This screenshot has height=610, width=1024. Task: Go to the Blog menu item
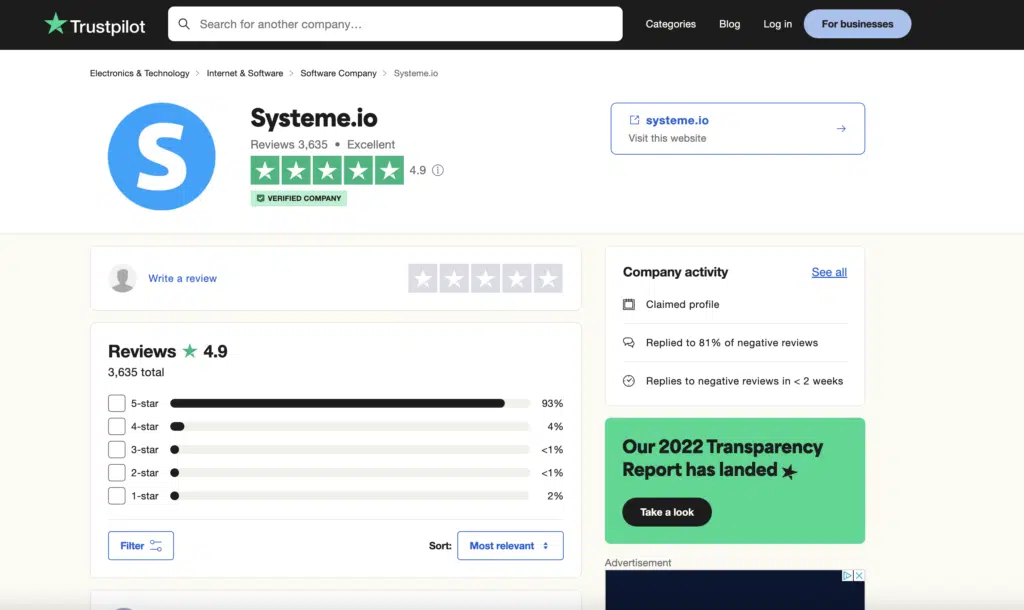(x=730, y=24)
